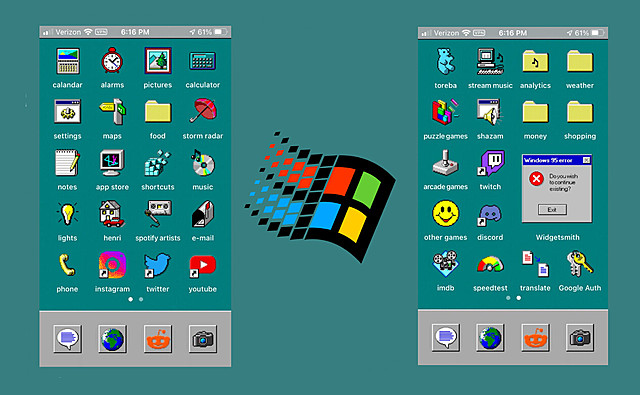The image size is (640, 395).
Task: Open the calandar app icon
Action: 67,61
